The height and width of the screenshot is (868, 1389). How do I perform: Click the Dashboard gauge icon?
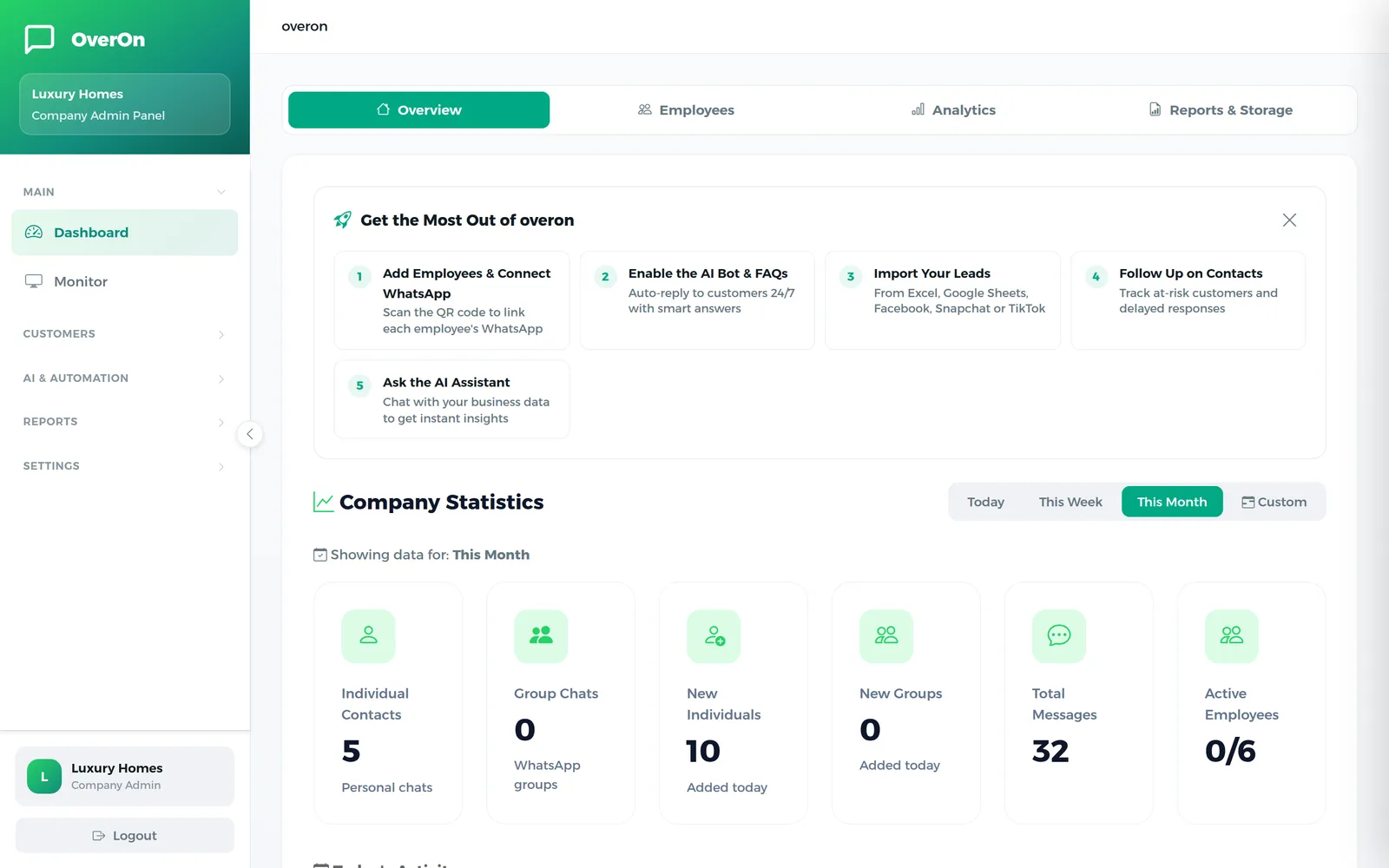click(34, 232)
